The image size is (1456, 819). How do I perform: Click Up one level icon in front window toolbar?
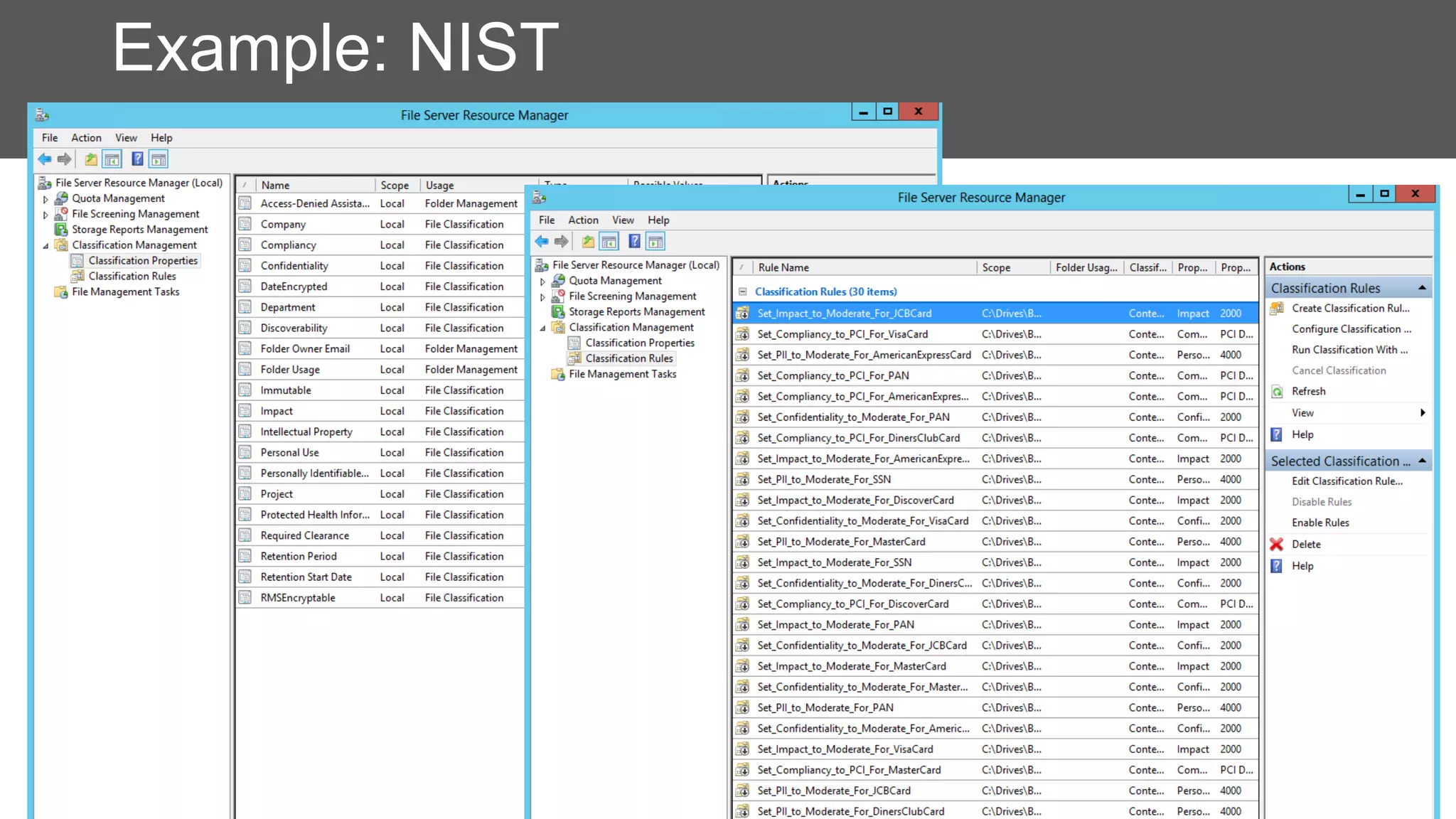coord(588,242)
